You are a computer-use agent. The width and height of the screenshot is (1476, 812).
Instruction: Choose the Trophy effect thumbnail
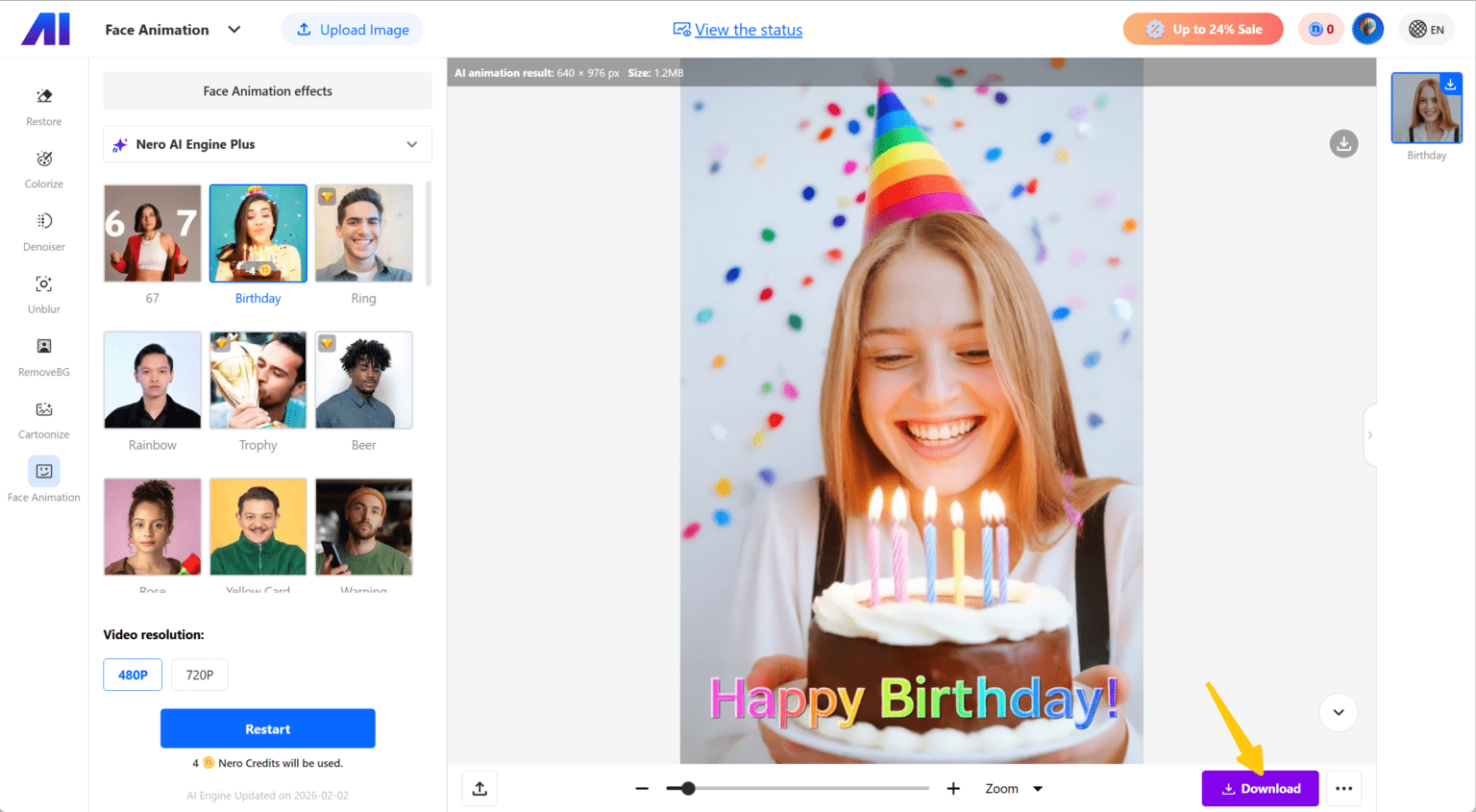coord(258,381)
